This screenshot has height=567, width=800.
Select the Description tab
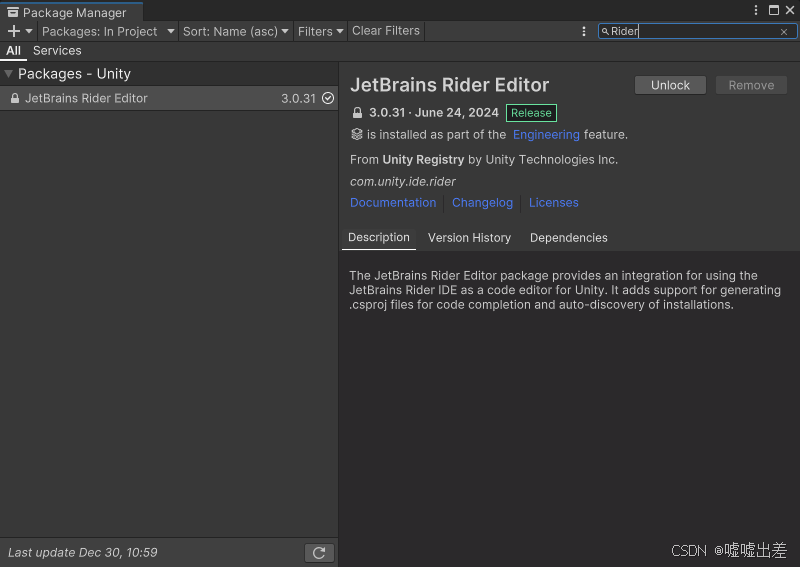click(379, 237)
